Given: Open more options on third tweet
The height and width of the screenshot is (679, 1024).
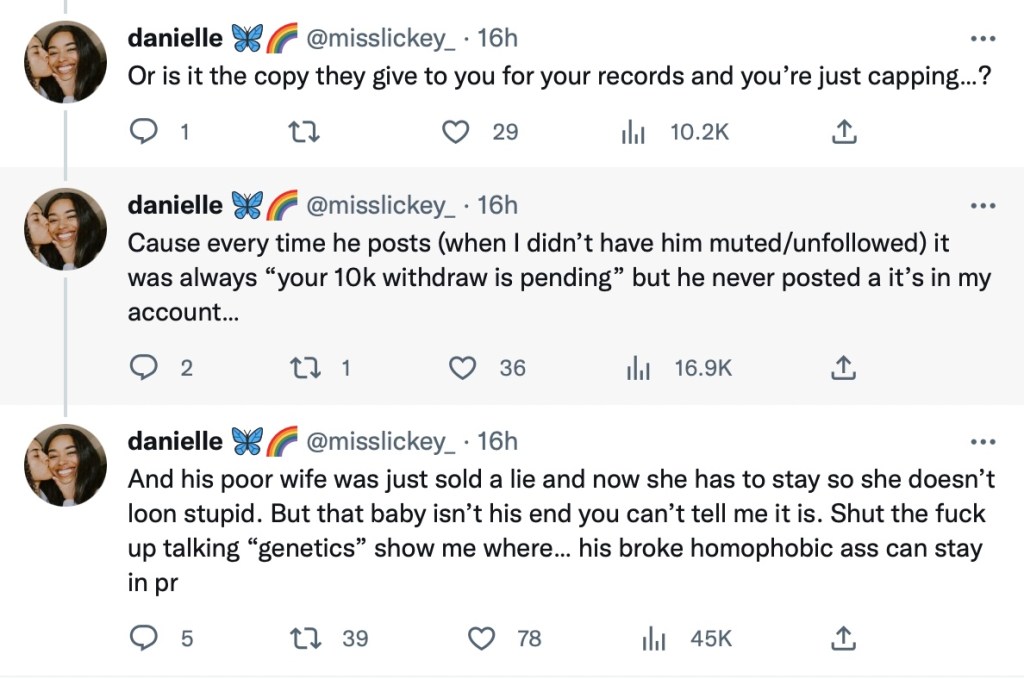Looking at the screenshot, I should (983, 442).
